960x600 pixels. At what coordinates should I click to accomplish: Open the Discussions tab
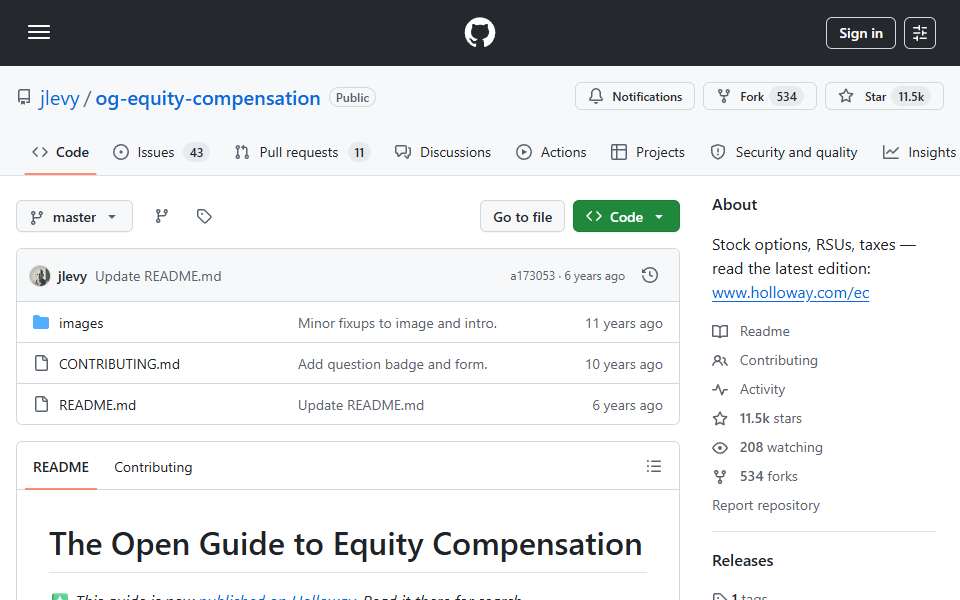[443, 152]
